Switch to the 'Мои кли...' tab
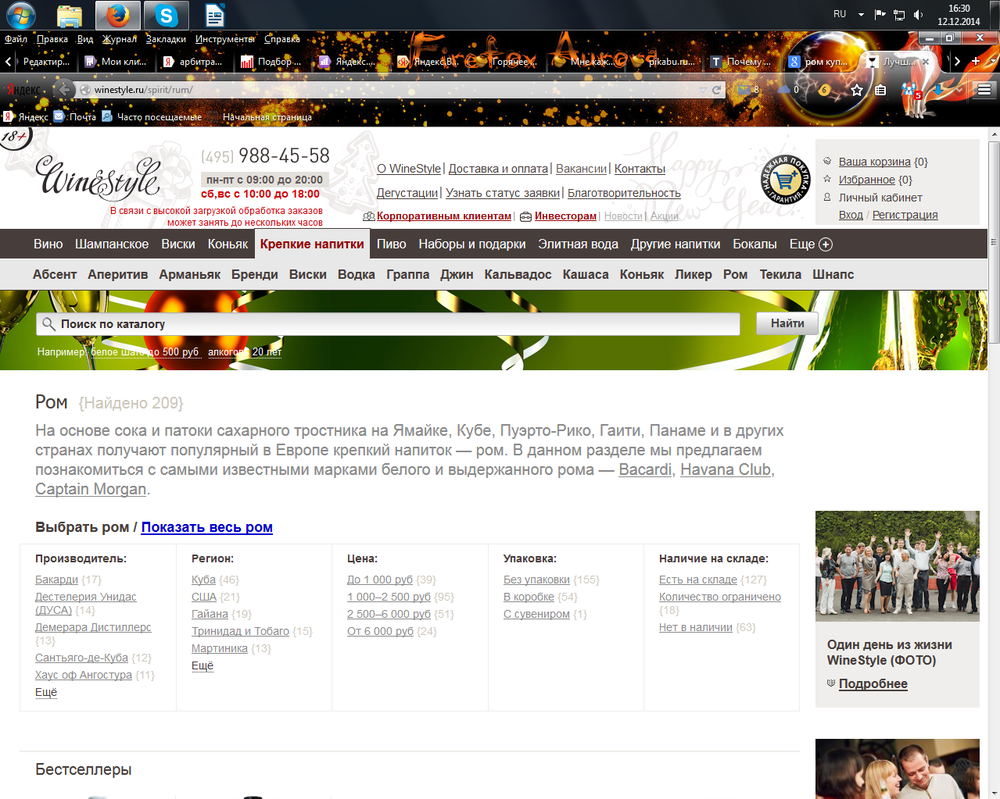Viewport: 1000px width, 799px height. tap(117, 62)
